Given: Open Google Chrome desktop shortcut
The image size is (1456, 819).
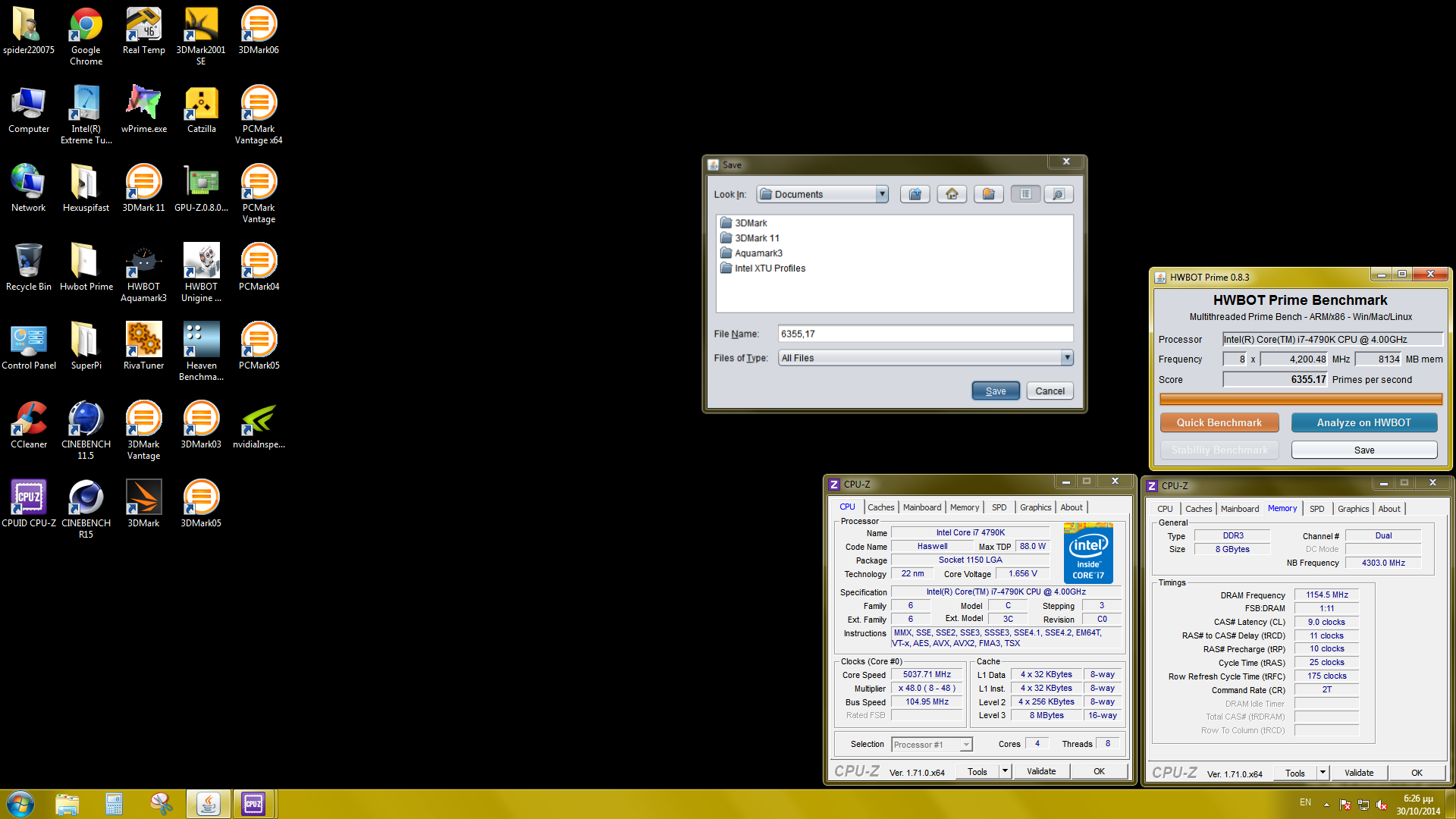Looking at the screenshot, I should click(x=86, y=36).
